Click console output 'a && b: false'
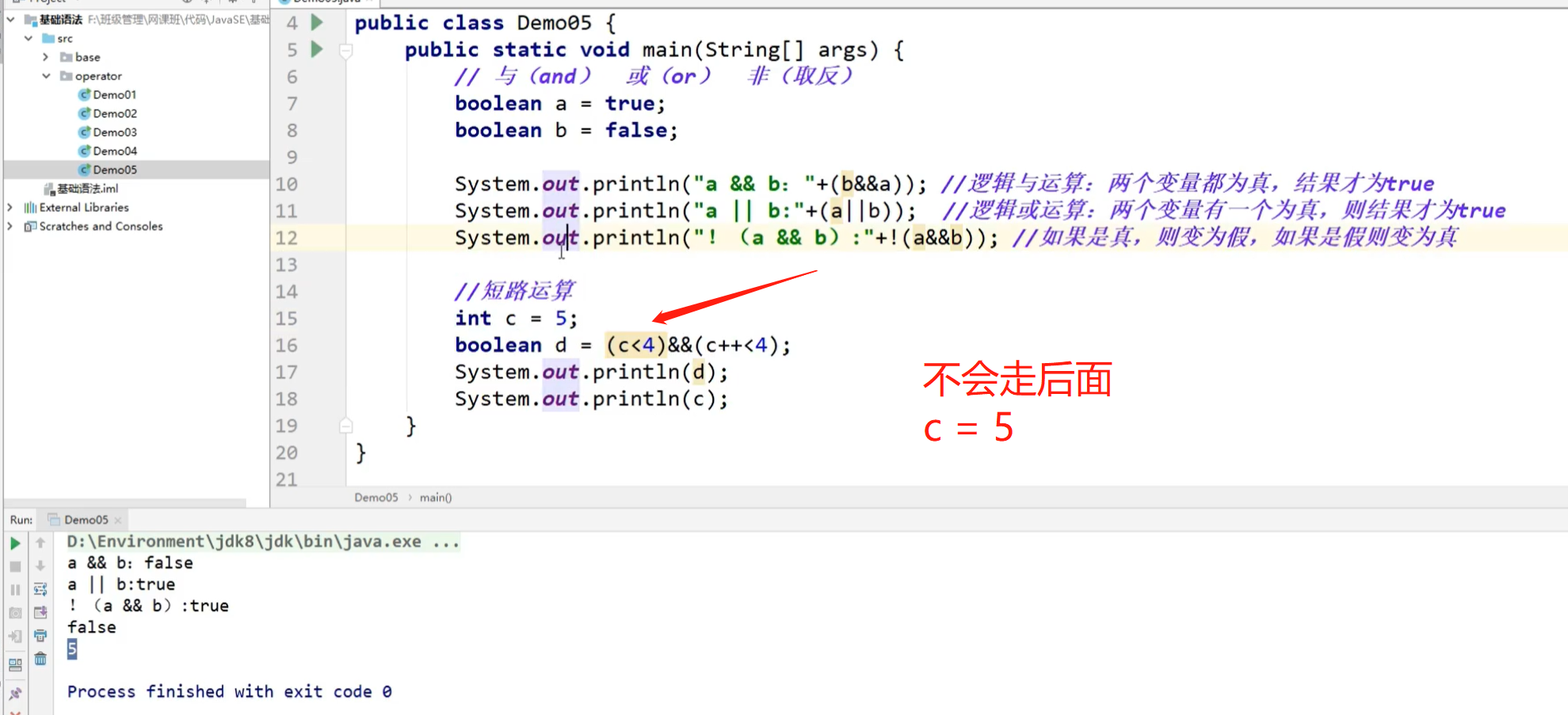1568x715 pixels. tap(130, 563)
